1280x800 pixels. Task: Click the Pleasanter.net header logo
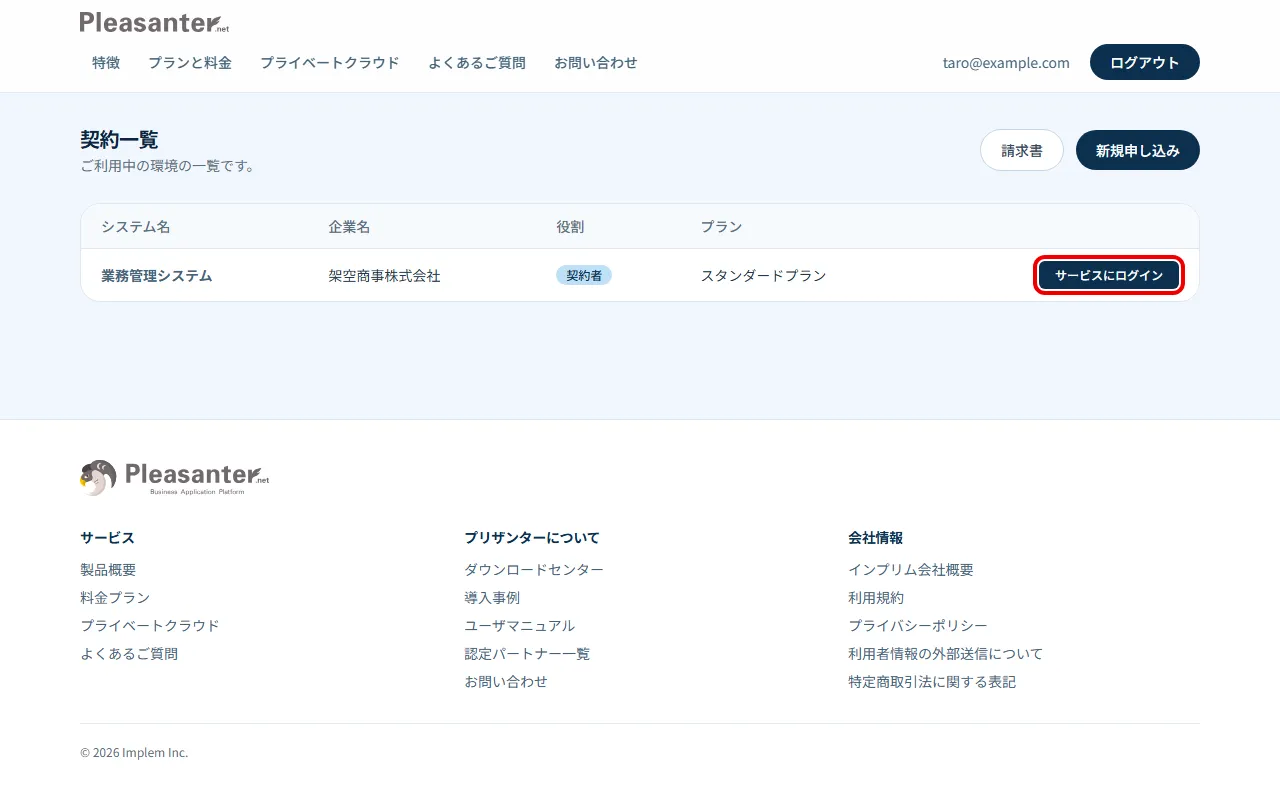pos(154,22)
